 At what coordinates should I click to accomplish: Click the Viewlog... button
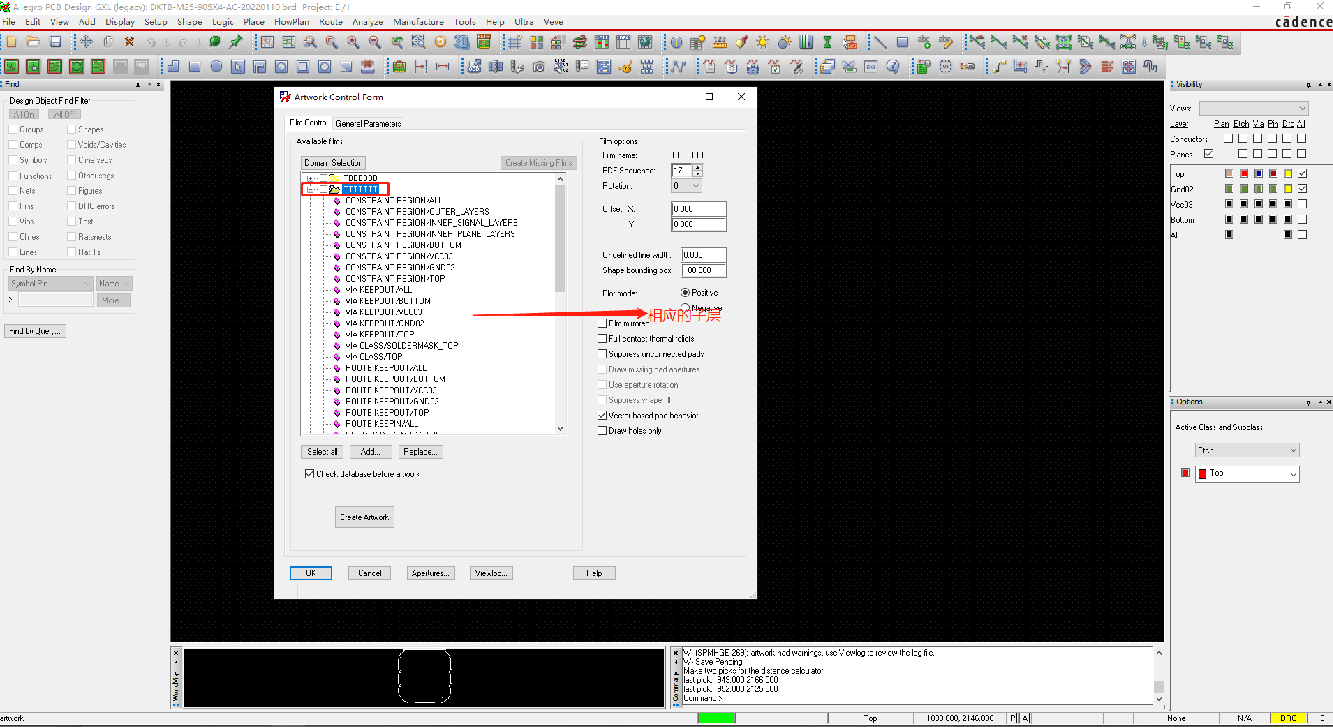click(491, 573)
